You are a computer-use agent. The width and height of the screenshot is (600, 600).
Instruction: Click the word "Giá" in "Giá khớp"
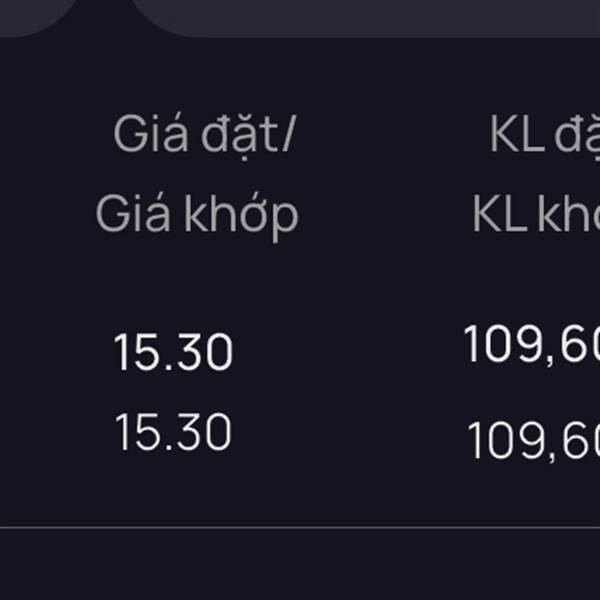(x=133, y=214)
